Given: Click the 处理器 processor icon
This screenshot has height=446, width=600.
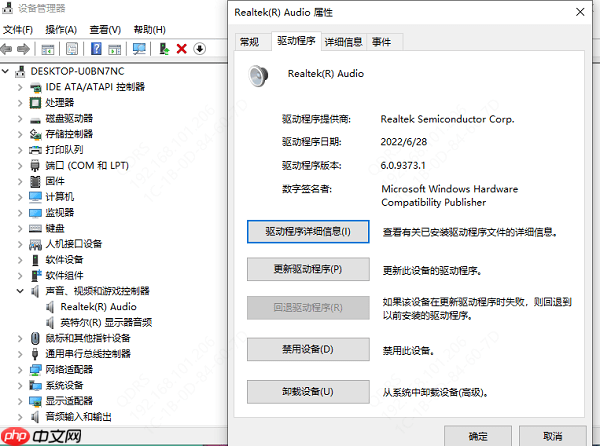Looking at the screenshot, I should pos(35,103).
